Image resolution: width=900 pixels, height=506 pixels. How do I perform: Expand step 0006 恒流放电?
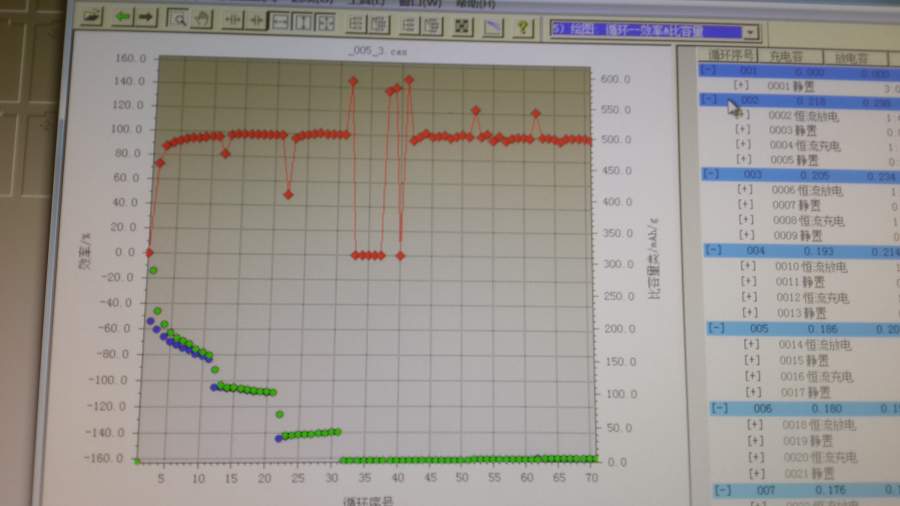(x=745, y=189)
